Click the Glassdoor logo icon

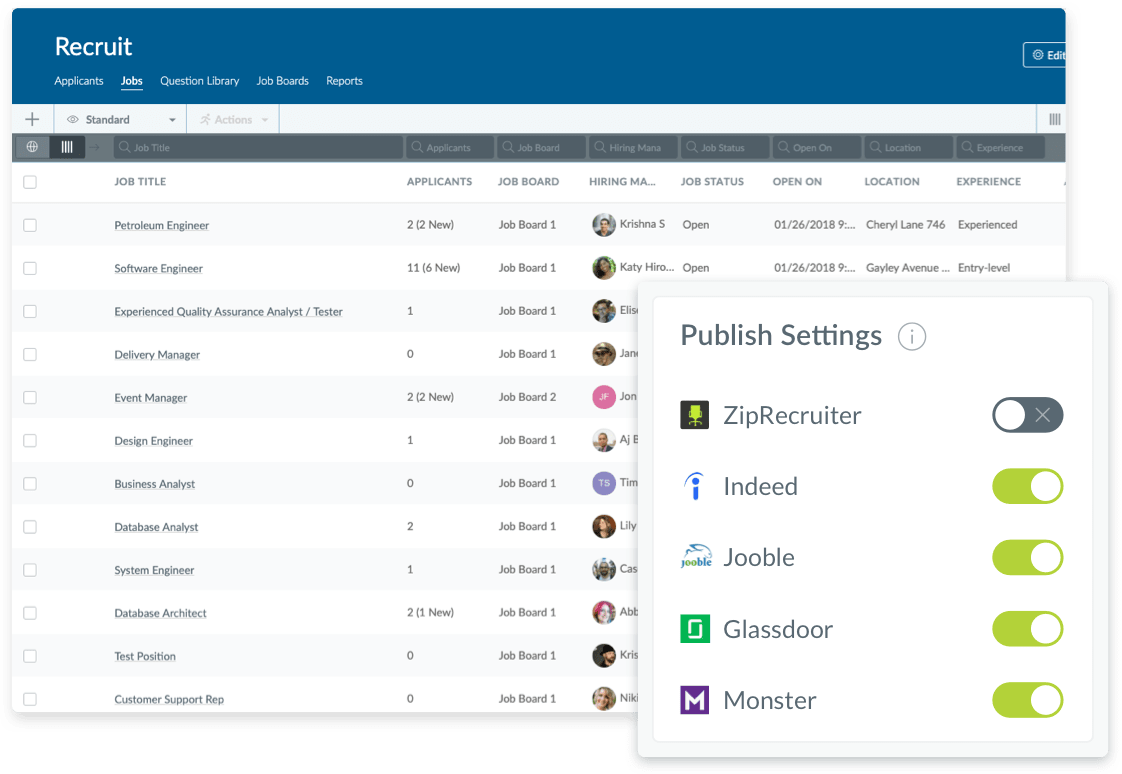pos(695,629)
